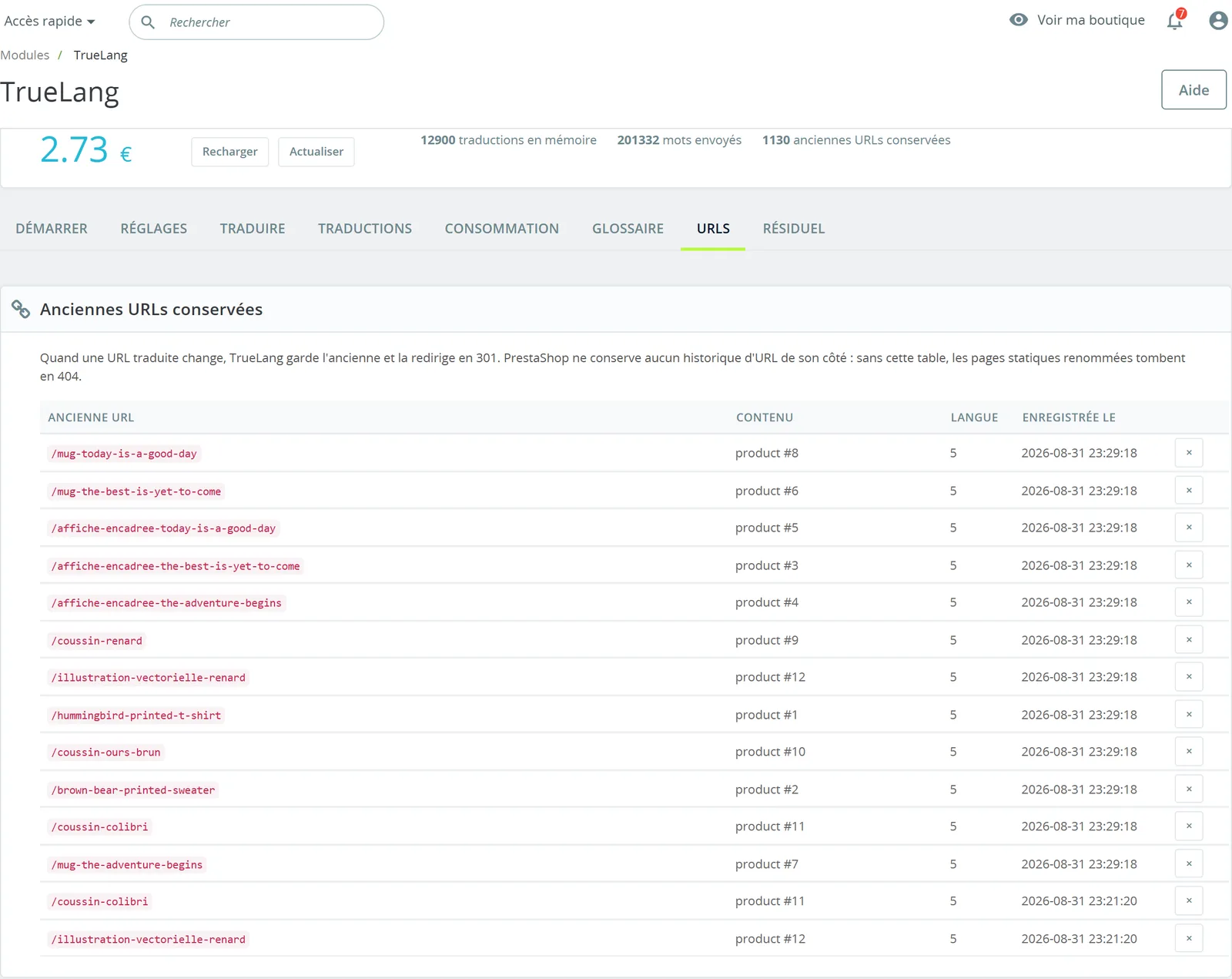Delete /coussin-colibri row saved at 23:21:20
Viewport: 1232px width, 979px height.
pos(1189,901)
